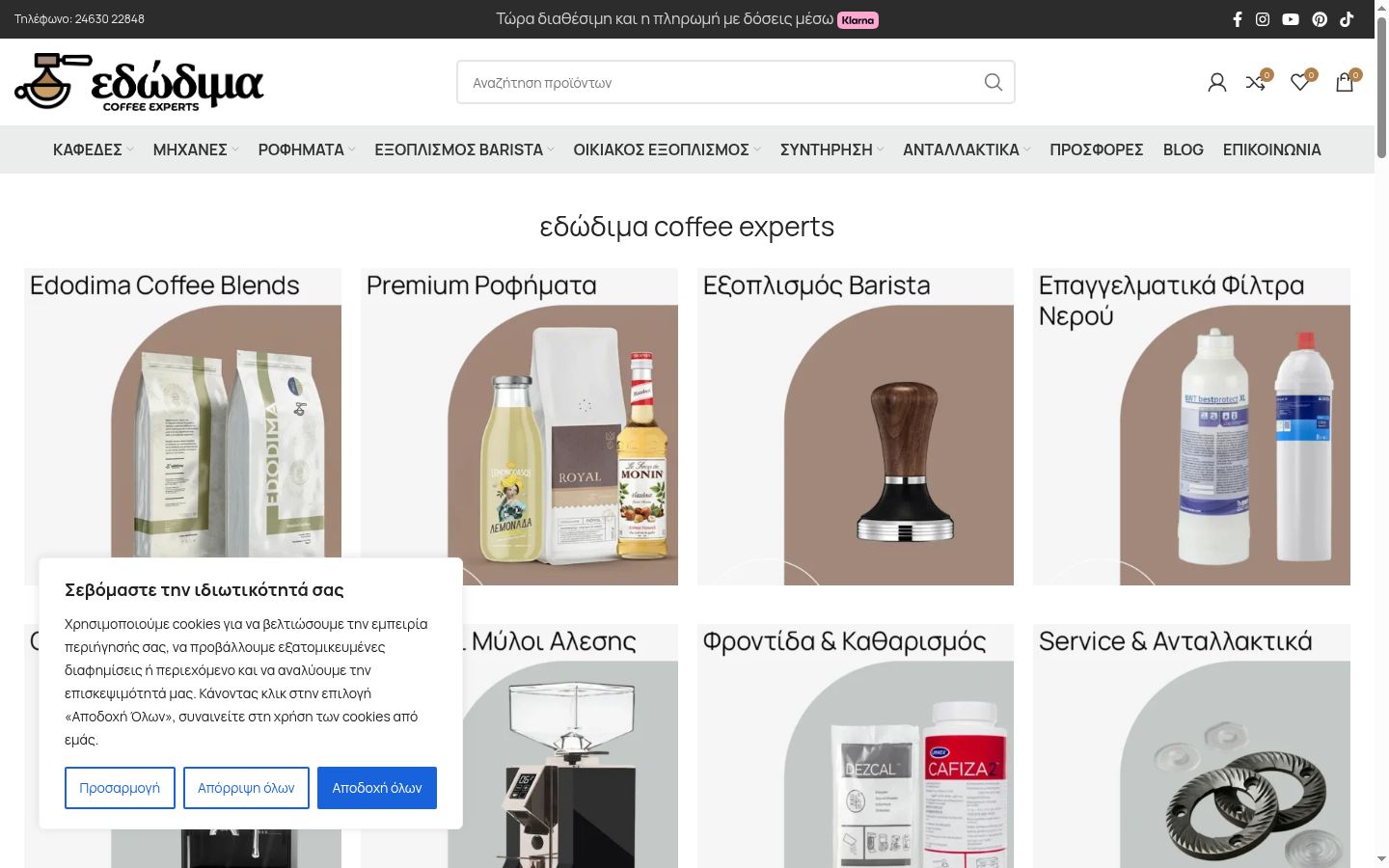Open the Εξοπλισμός Barista category card
The height and width of the screenshot is (868, 1389).
856,426
